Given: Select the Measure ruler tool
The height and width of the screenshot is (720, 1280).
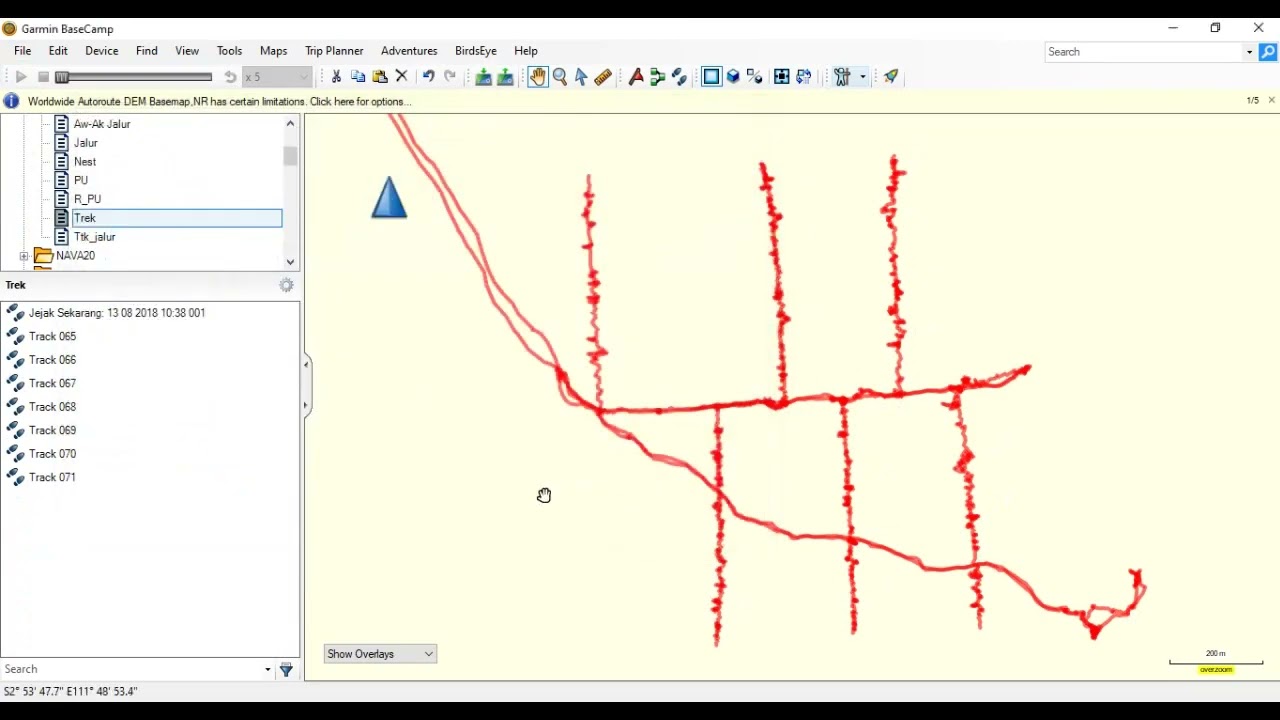Looking at the screenshot, I should point(603,77).
